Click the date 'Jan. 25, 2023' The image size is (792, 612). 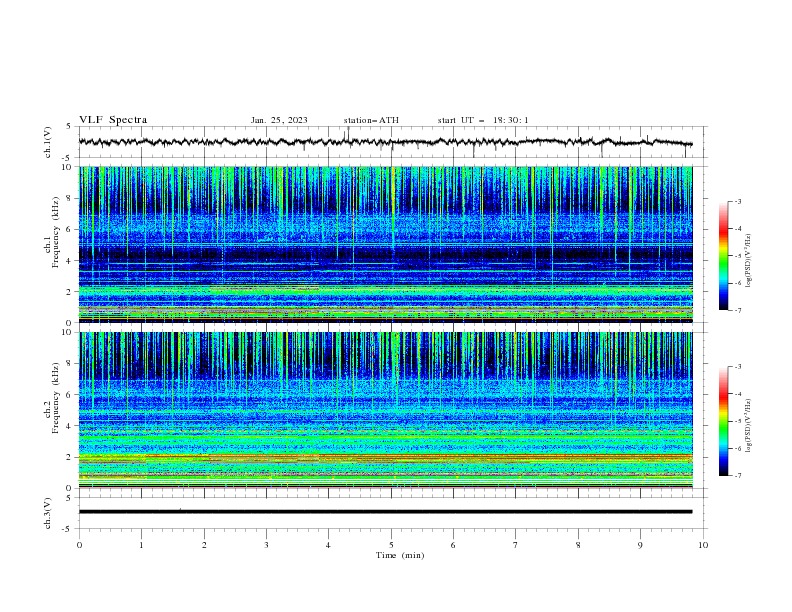pyautogui.click(x=279, y=120)
